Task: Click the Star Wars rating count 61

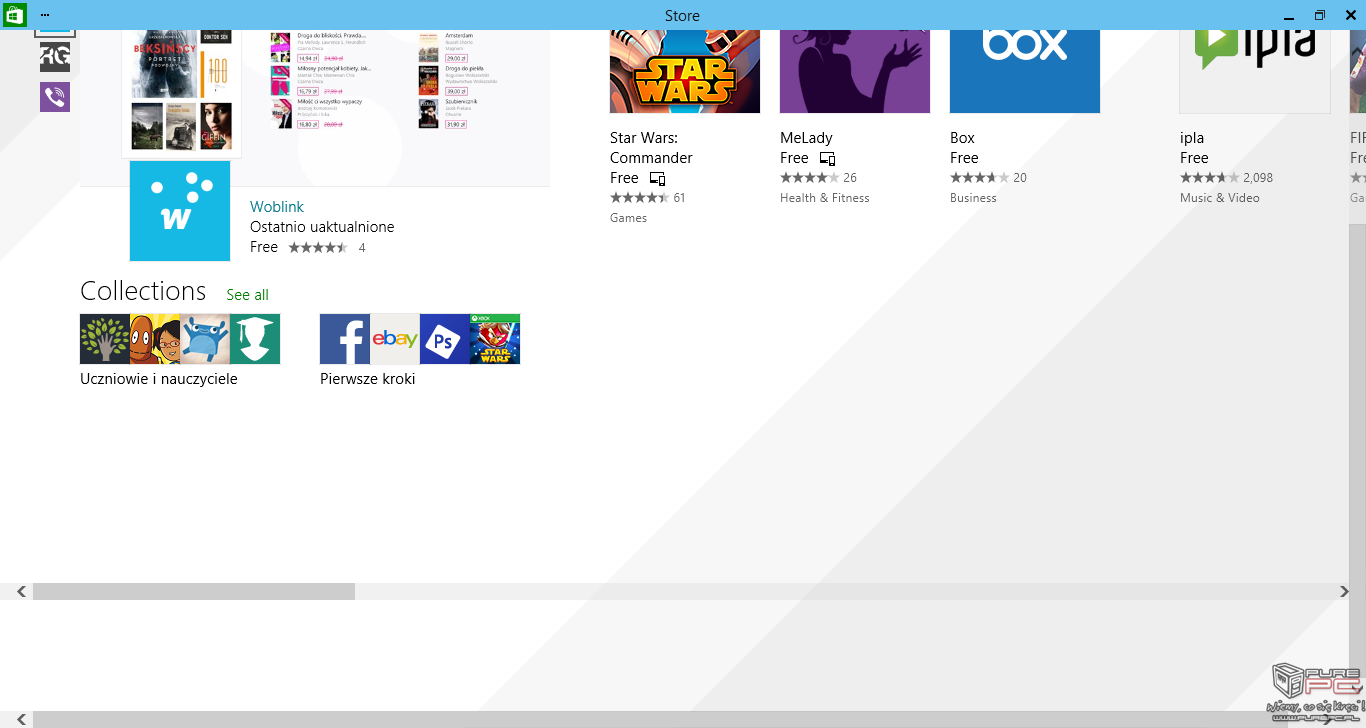Action: click(679, 198)
